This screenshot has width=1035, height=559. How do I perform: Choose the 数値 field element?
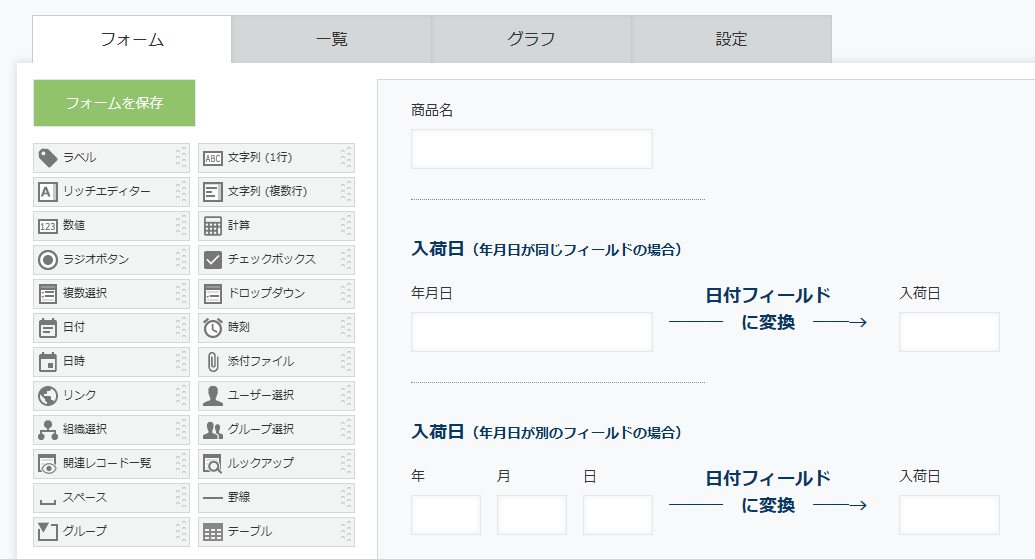112,226
